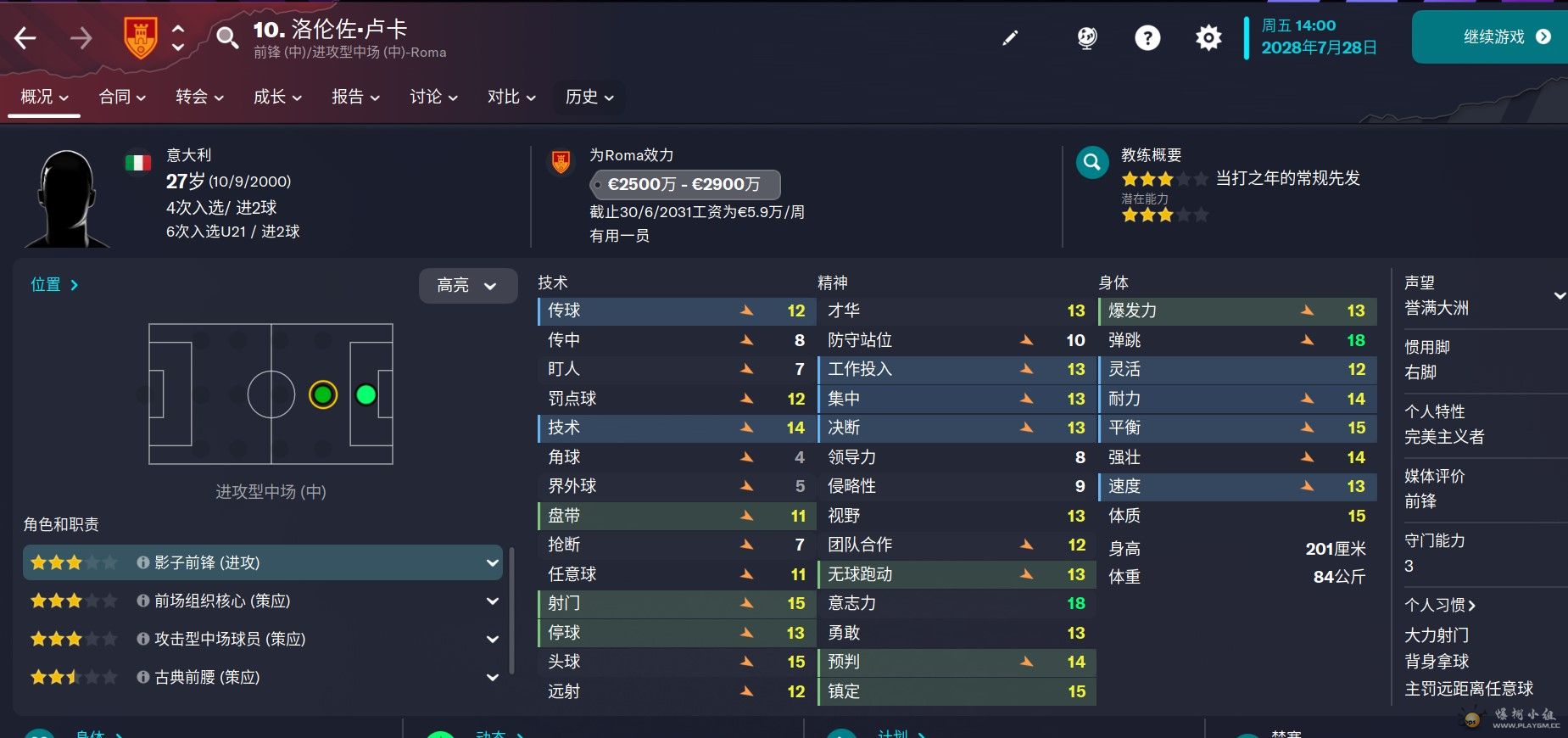1568x738 pixels.
Task: Click the Roma club badge icon
Action: [141, 38]
